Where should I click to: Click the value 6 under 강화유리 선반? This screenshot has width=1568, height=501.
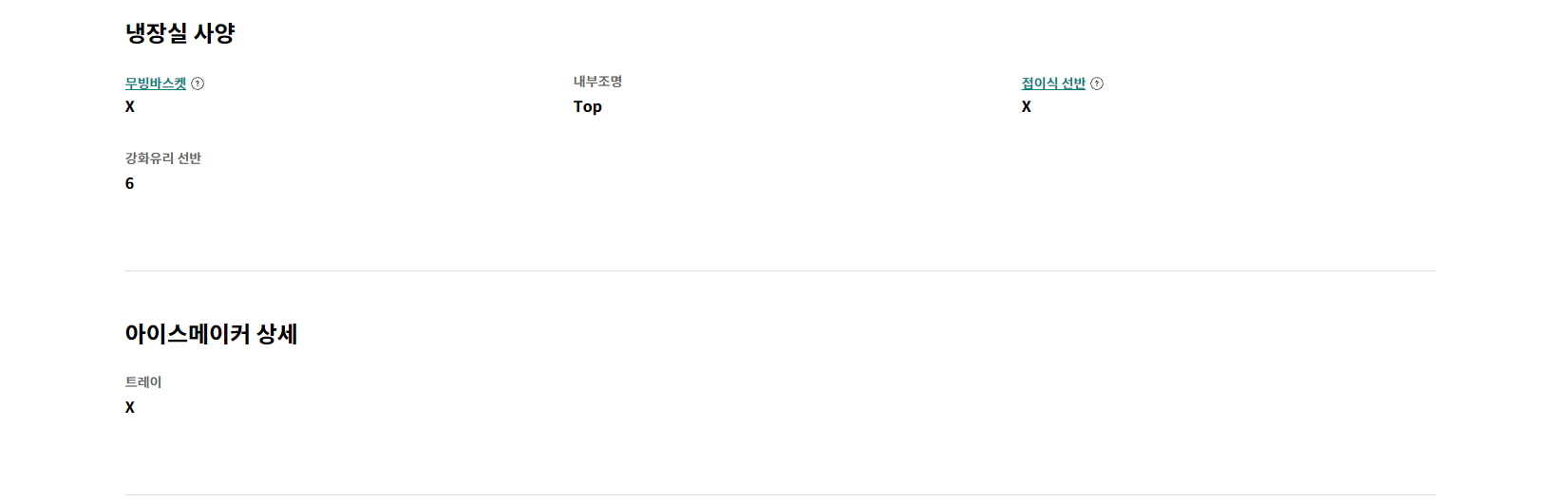pyautogui.click(x=130, y=184)
